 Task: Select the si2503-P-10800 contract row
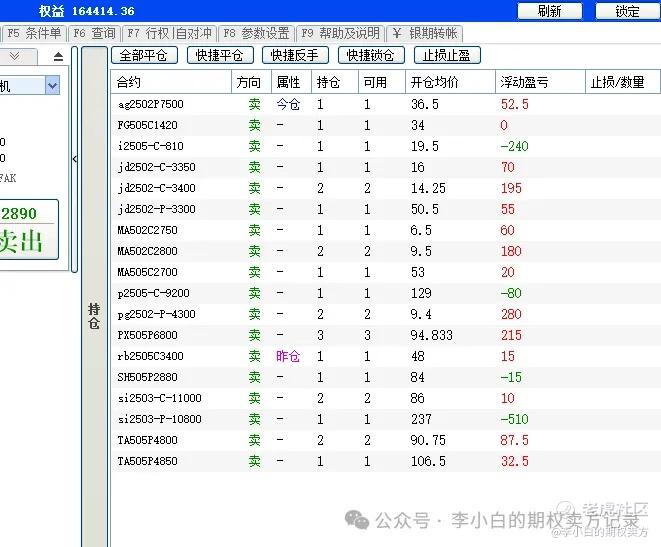(x=385, y=419)
